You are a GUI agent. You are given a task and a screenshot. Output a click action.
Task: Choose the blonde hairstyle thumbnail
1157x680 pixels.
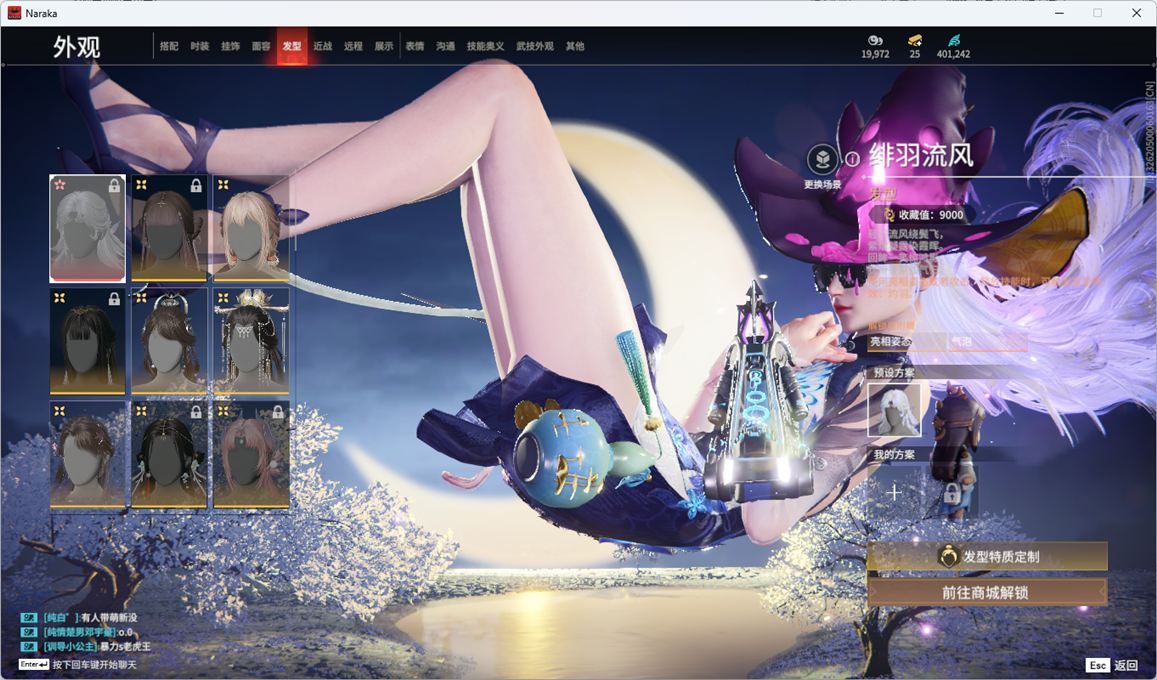251,229
